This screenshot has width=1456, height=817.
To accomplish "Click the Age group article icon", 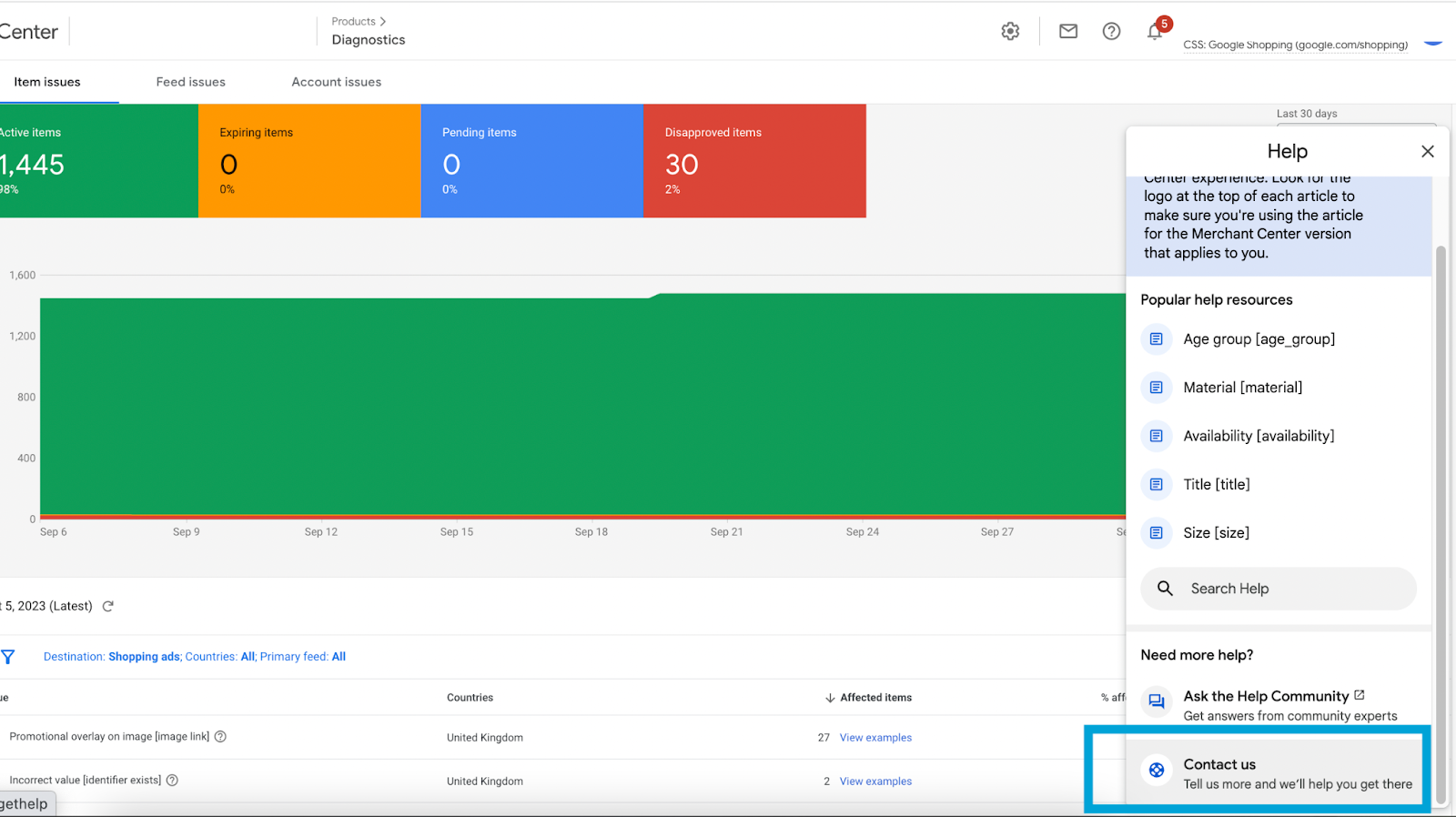I will tap(1156, 339).
